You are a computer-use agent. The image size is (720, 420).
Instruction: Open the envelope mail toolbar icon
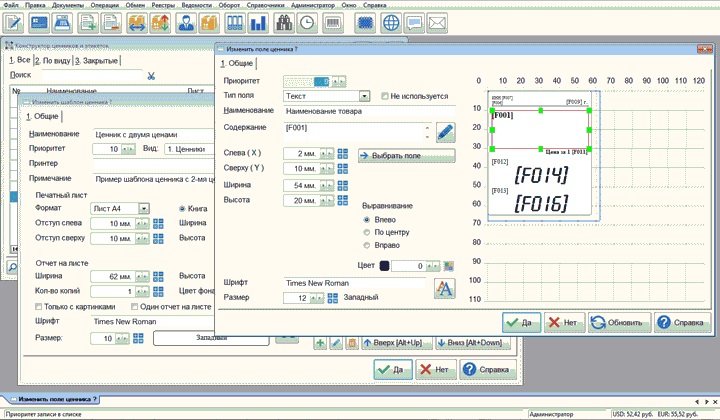pos(436,22)
